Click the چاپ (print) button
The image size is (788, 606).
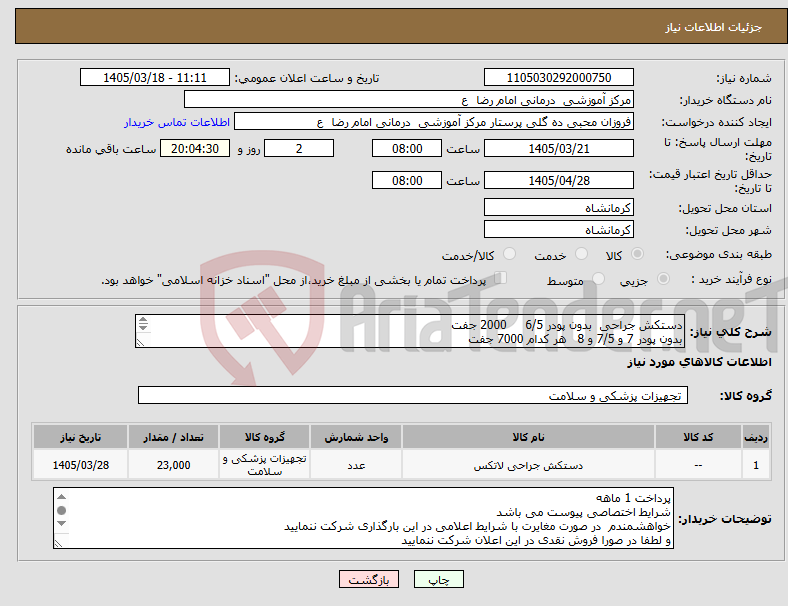pyautogui.click(x=438, y=579)
